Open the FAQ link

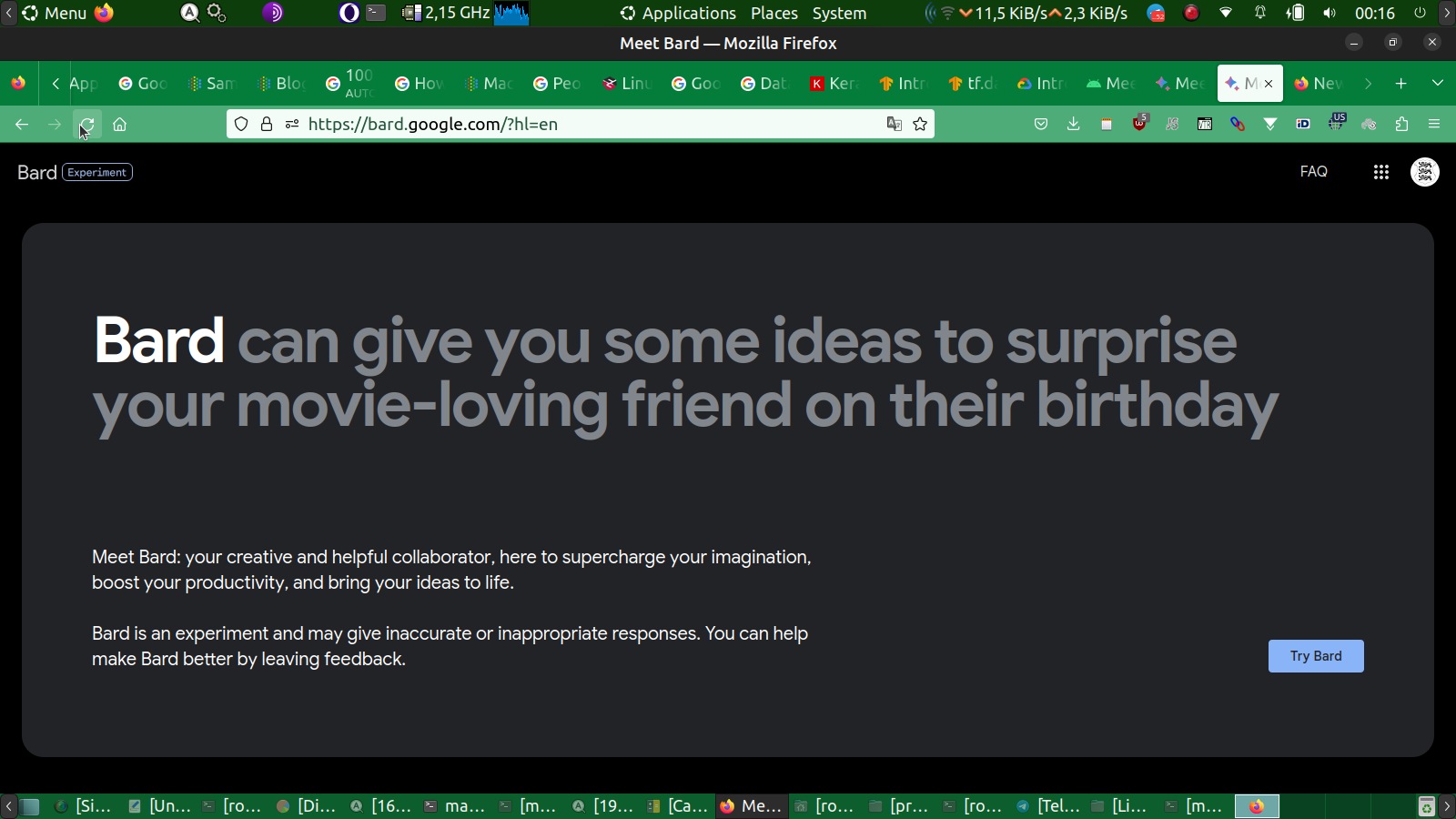point(1313,172)
